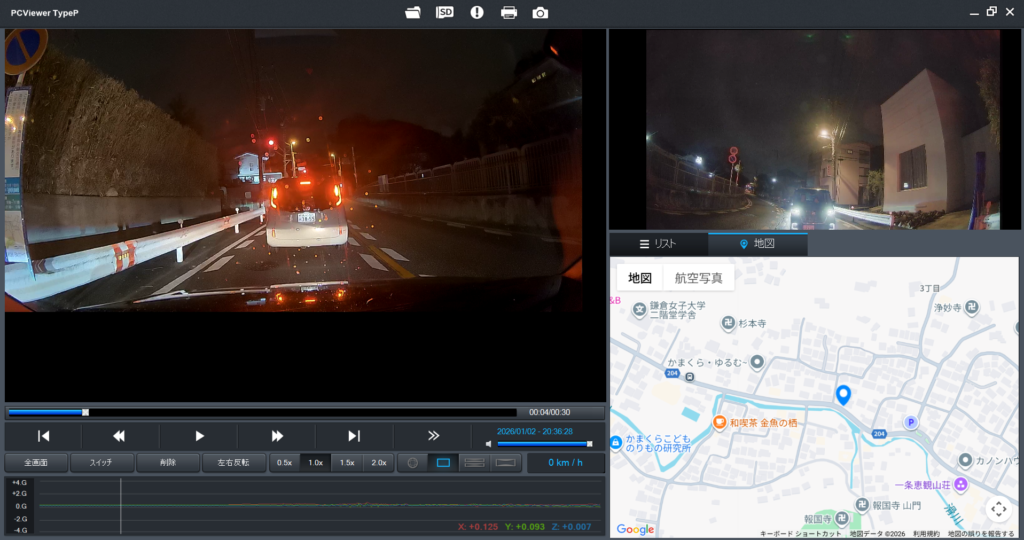This screenshot has height=540, width=1024.
Task: Click the printer icon
Action: [x=509, y=12]
